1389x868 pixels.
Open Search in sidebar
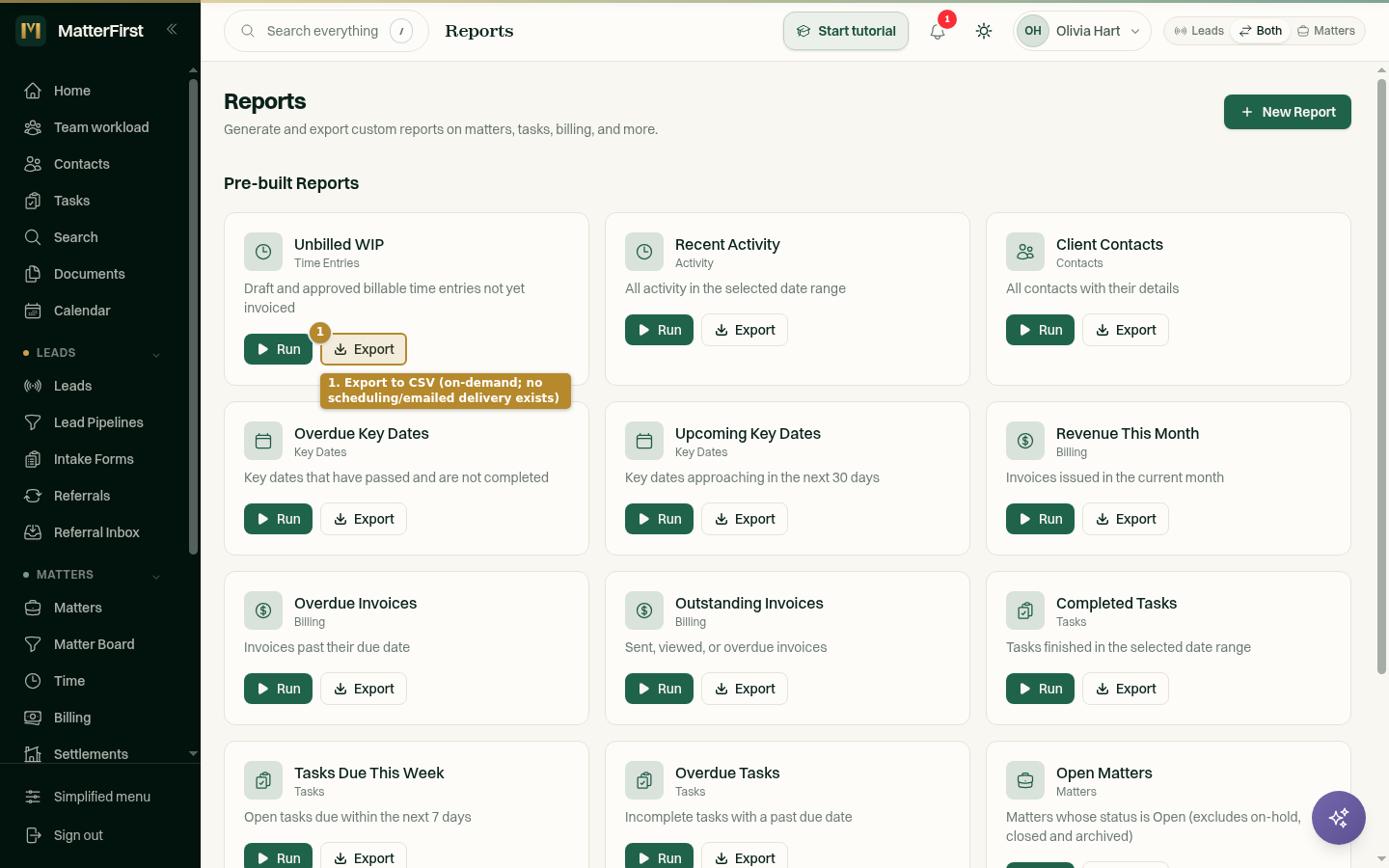coord(93,237)
